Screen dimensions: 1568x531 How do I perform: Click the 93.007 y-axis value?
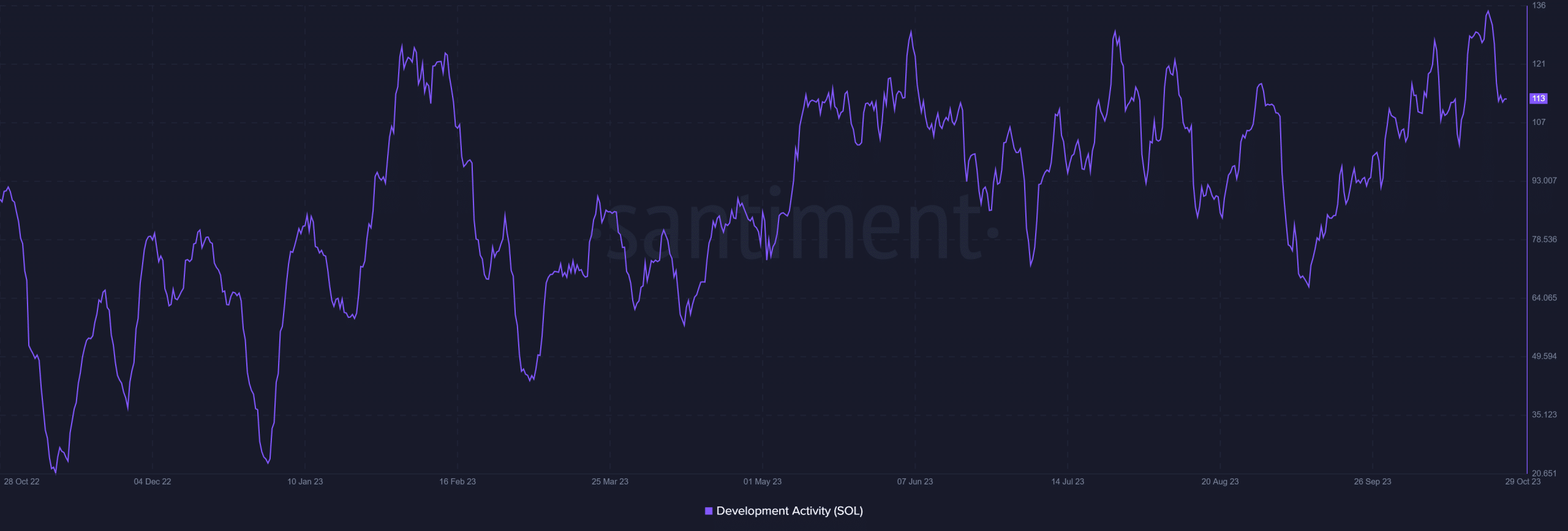click(1544, 181)
